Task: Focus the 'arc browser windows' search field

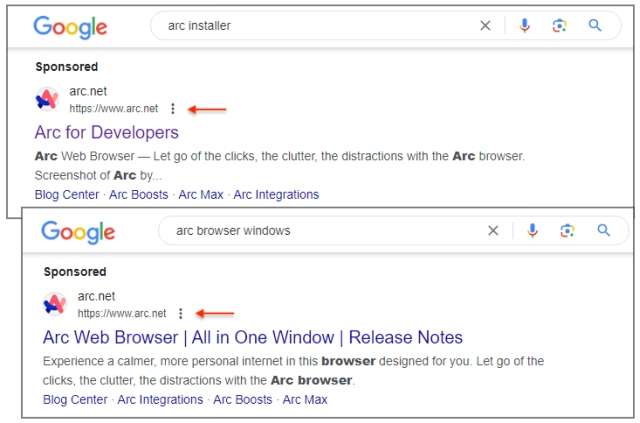Action: click(x=320, y=231)
